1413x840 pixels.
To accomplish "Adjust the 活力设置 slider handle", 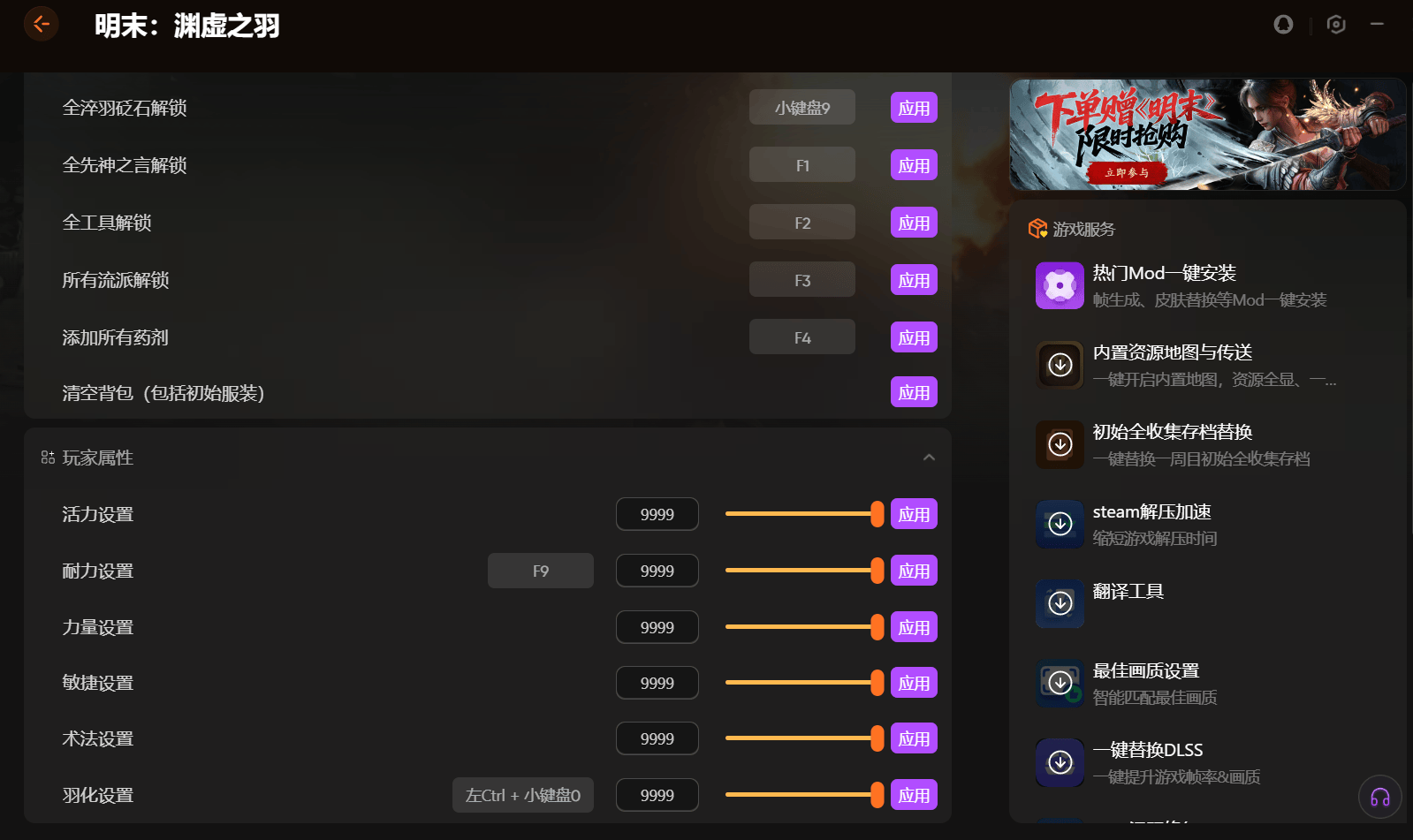I will tap(877, 514).
